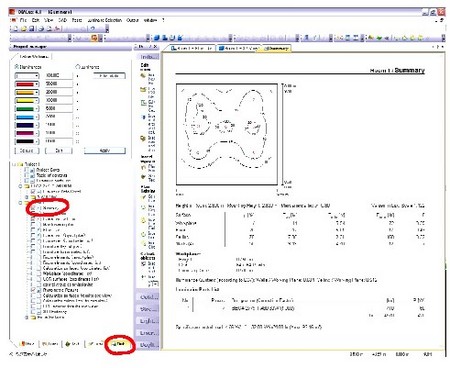Click the Print toolbar icon
450x368 pixels.
pyautogui.click(x=41, y=29)
